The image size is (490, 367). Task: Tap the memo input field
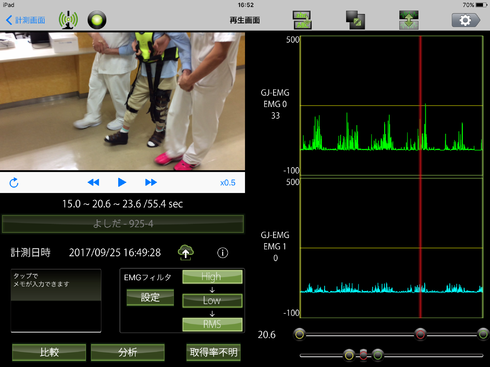[x=56, y=300]
